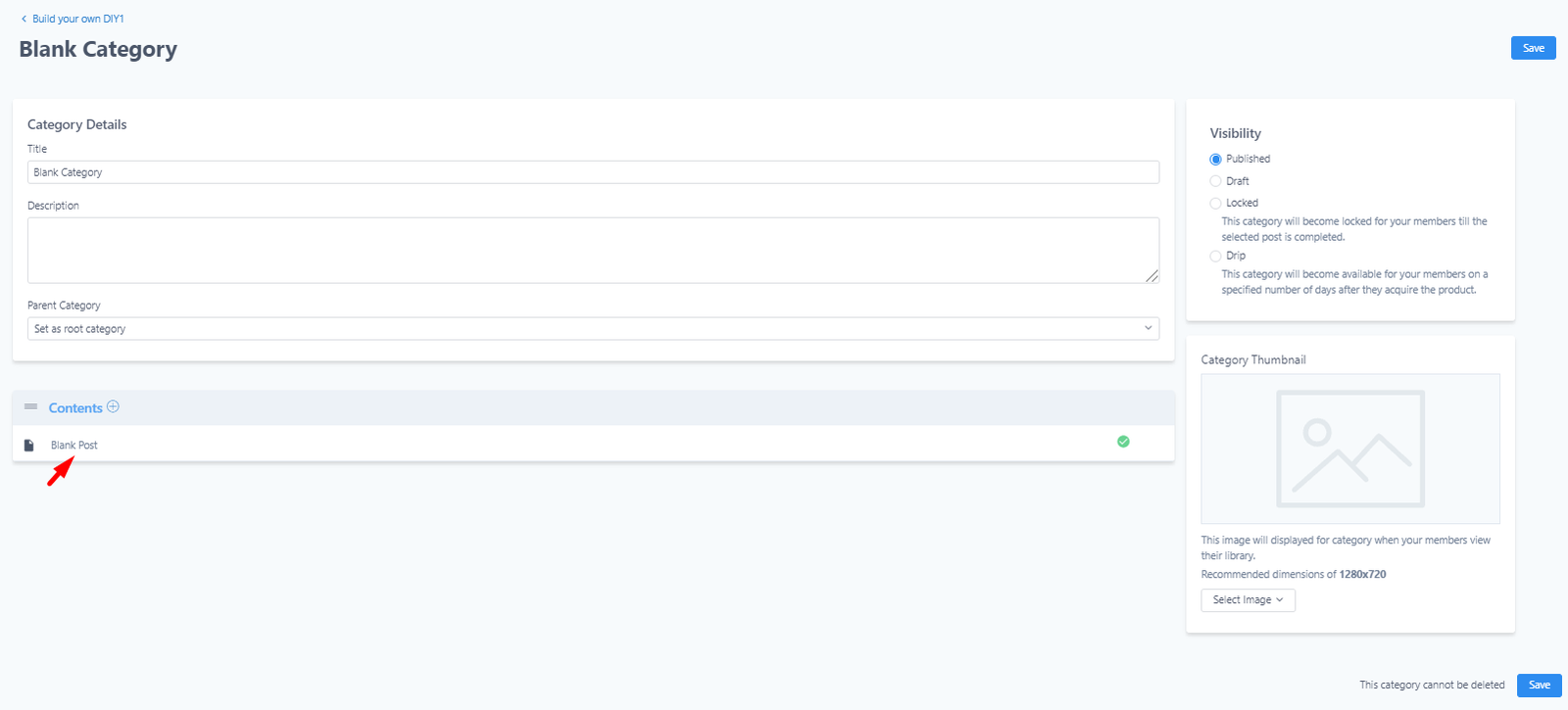Click the drag handle icon beside Contents
Image resolution: width=1568 pixels, height=710 pixels.
pos(30,406)
